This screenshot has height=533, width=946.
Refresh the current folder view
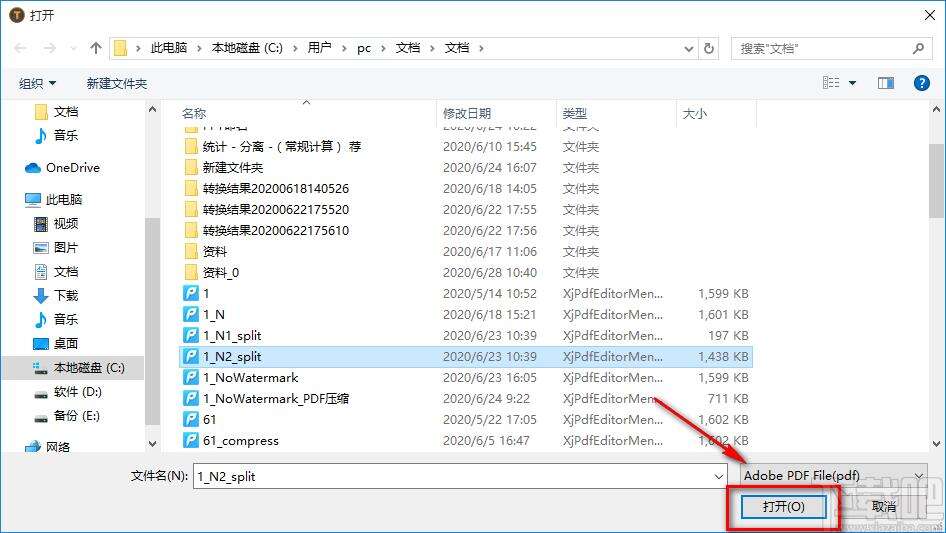[x=709, y=48]
